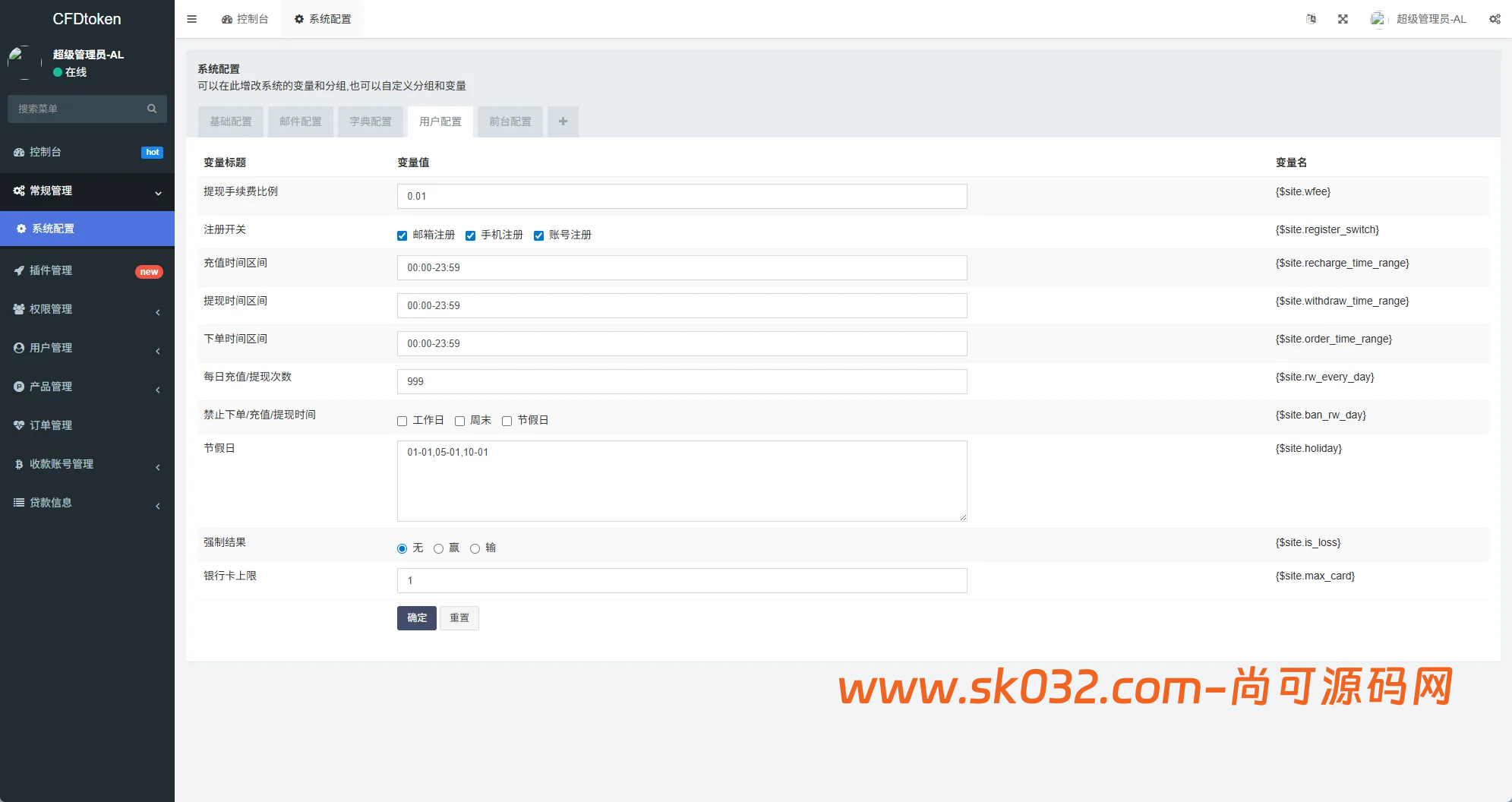Viewport: 1512px width, 802px height.
Task: Click the 提现手续费比例 input field
Action: click(682, 196)
